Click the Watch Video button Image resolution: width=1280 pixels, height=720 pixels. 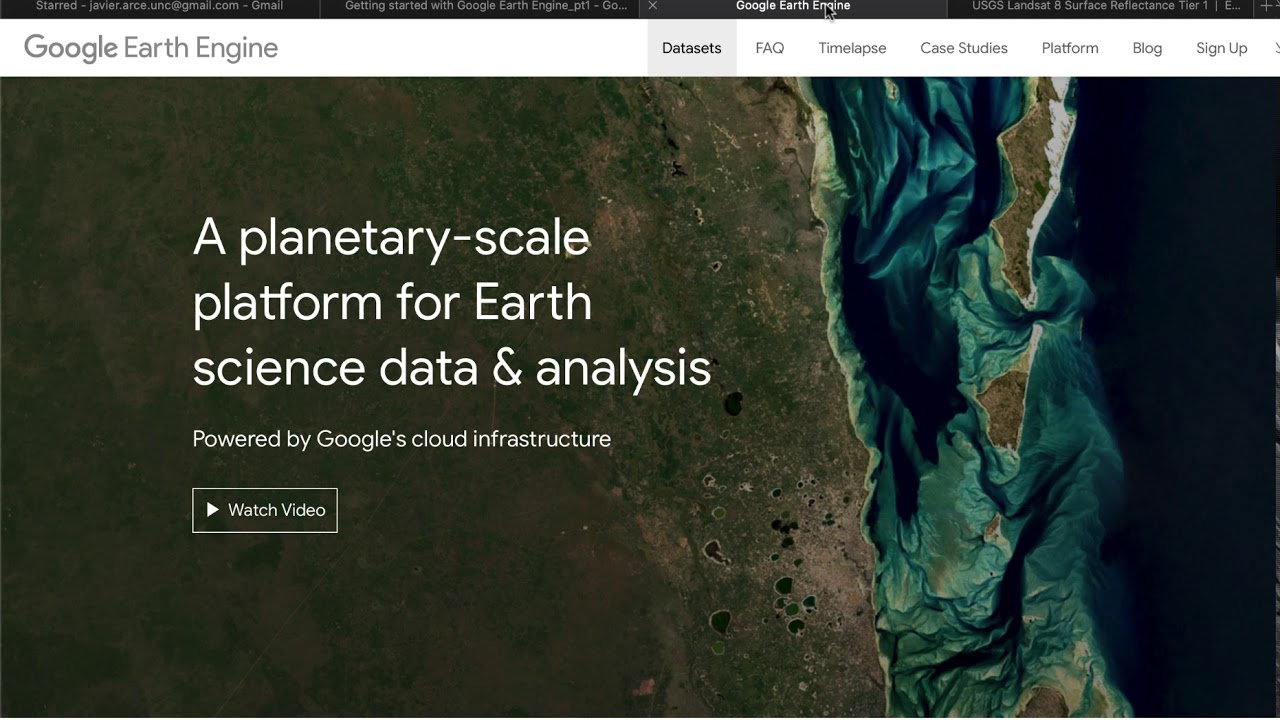[265, 510]
